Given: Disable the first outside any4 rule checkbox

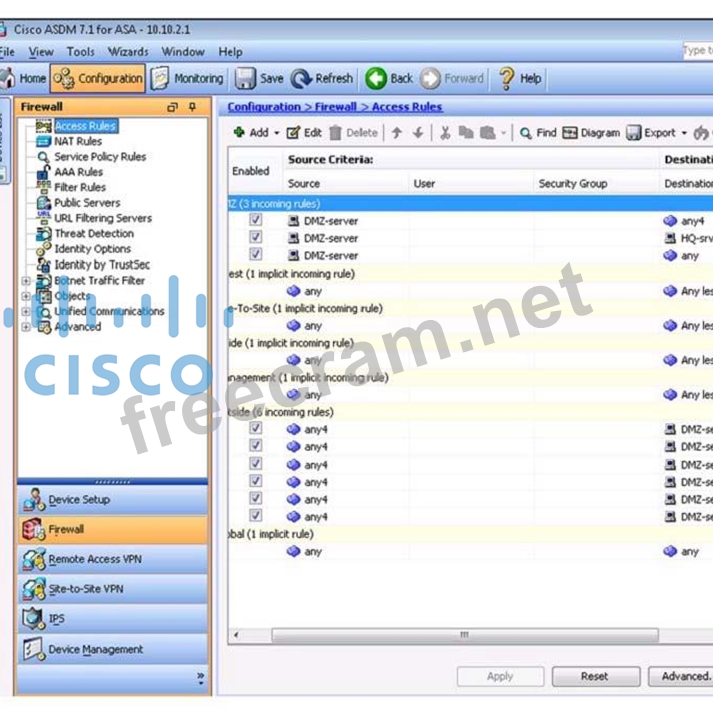Looking at the screenshot, I should 256,429.
